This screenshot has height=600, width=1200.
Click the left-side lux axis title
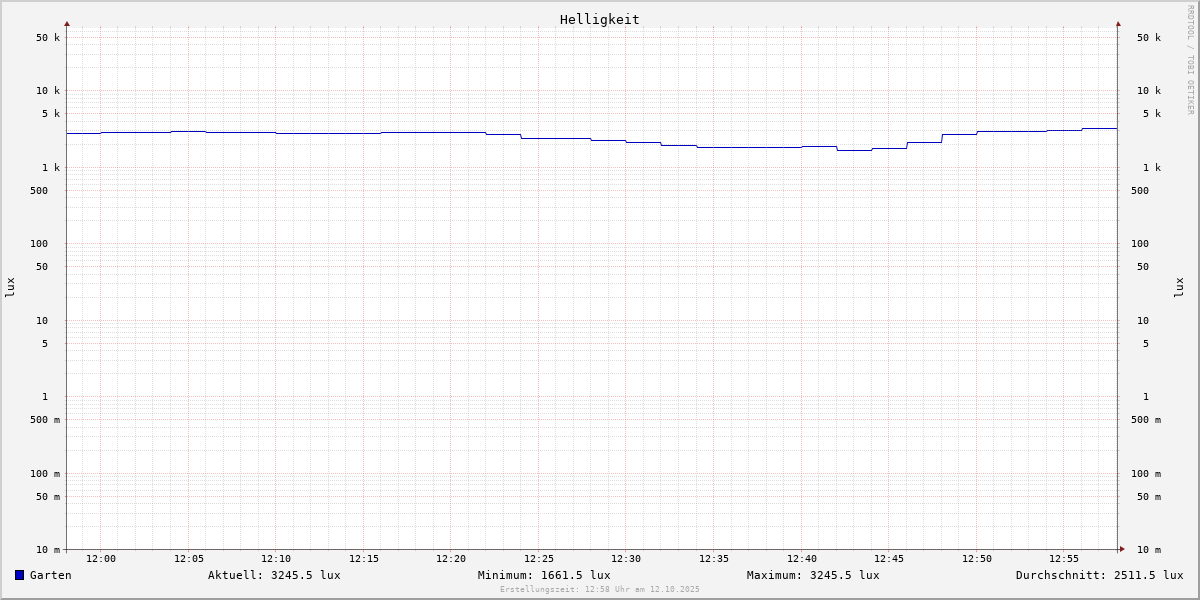10,287
